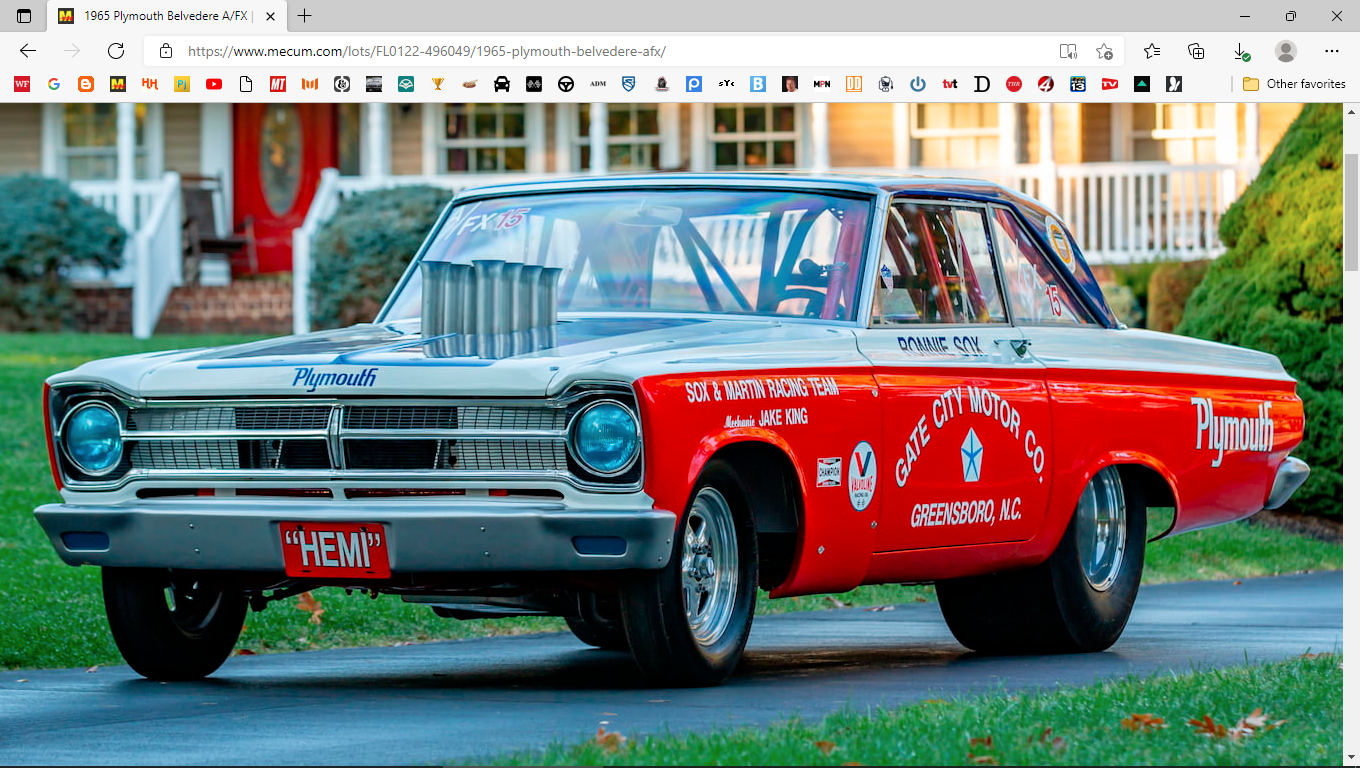
Task: Open the tvt bookmark
Action: (x=950, y=84)
